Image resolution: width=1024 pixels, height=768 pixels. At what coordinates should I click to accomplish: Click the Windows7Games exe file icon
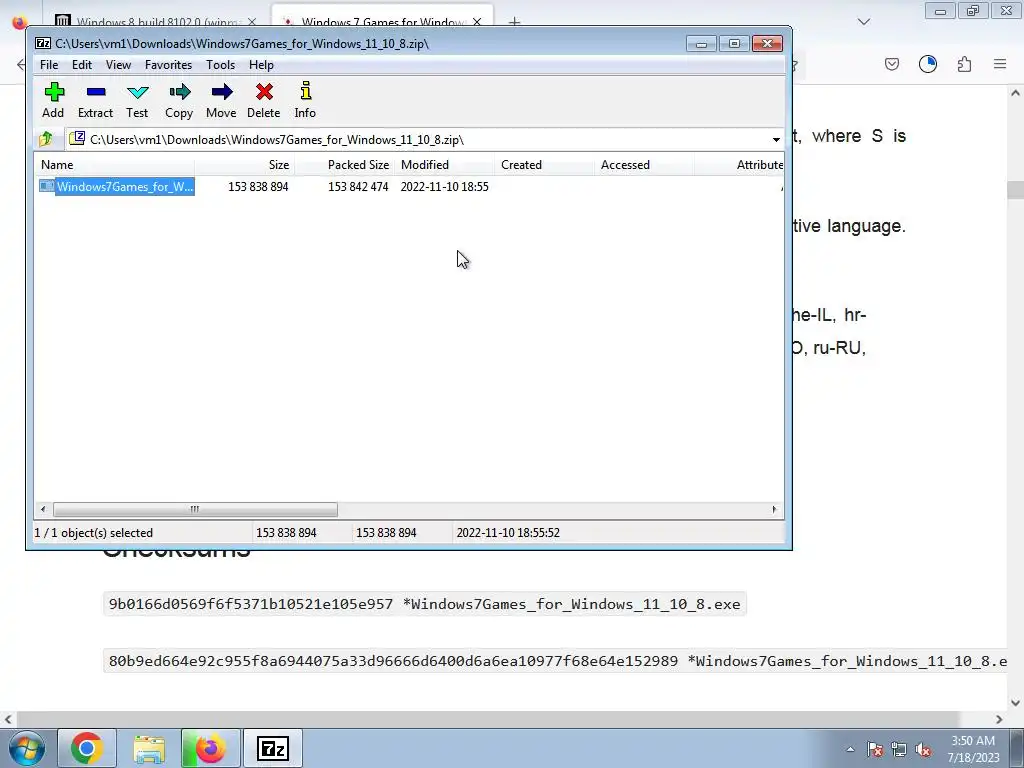(x=46, y=186)
